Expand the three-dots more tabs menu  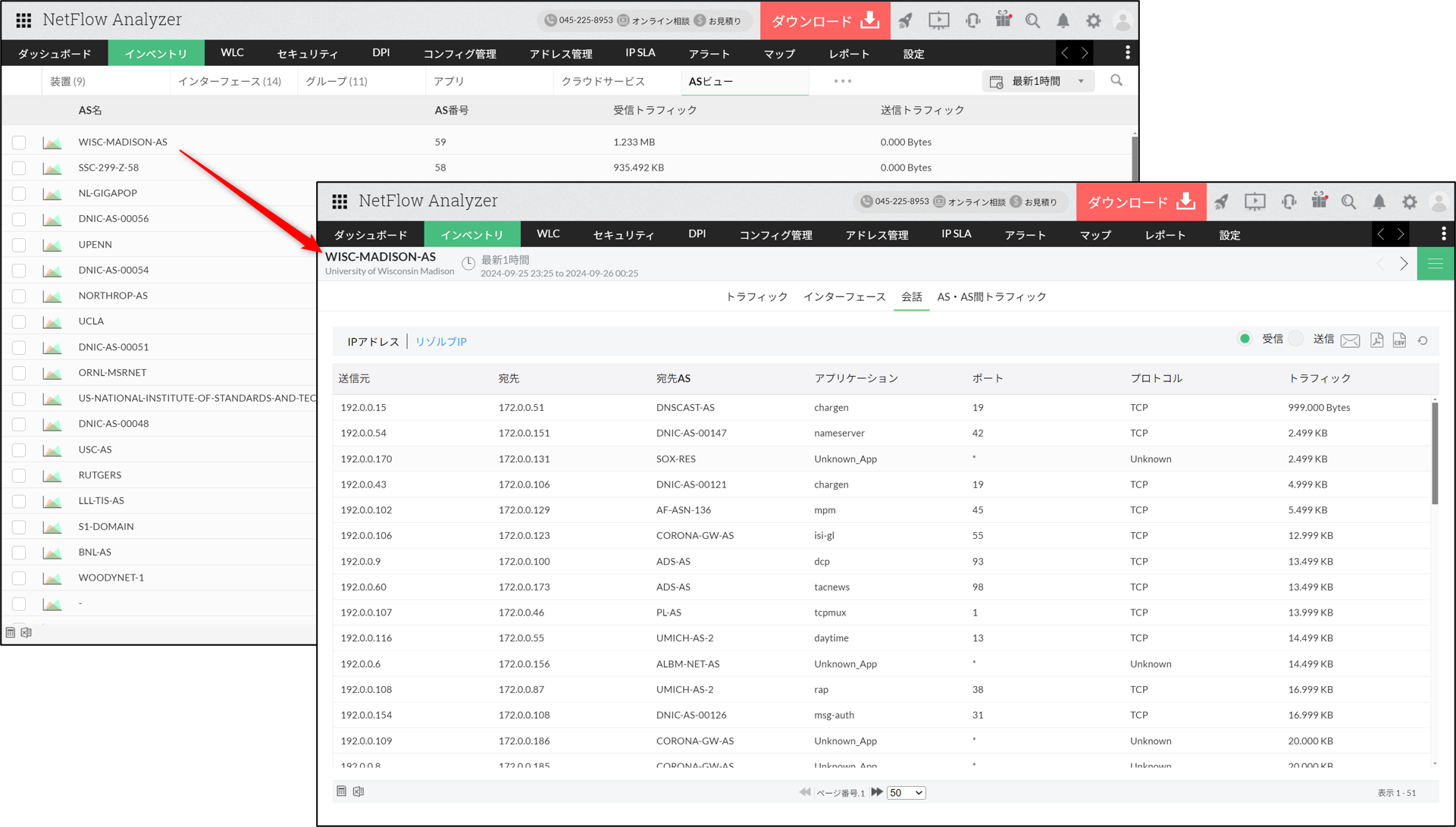[842, 81]
